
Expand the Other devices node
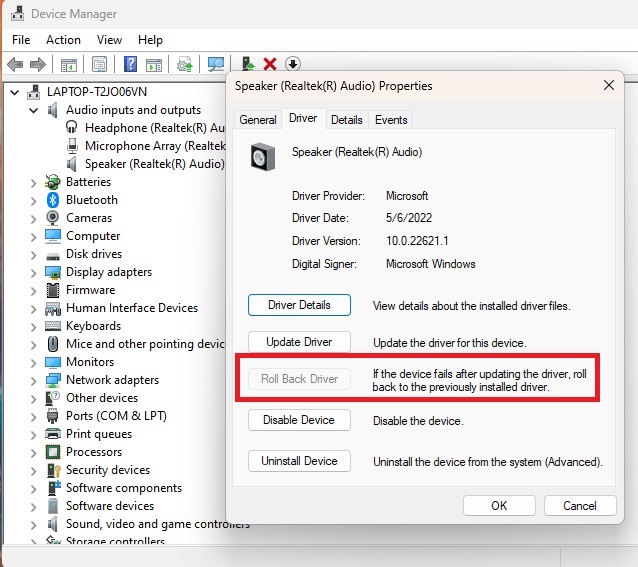[x=34, y=399]
